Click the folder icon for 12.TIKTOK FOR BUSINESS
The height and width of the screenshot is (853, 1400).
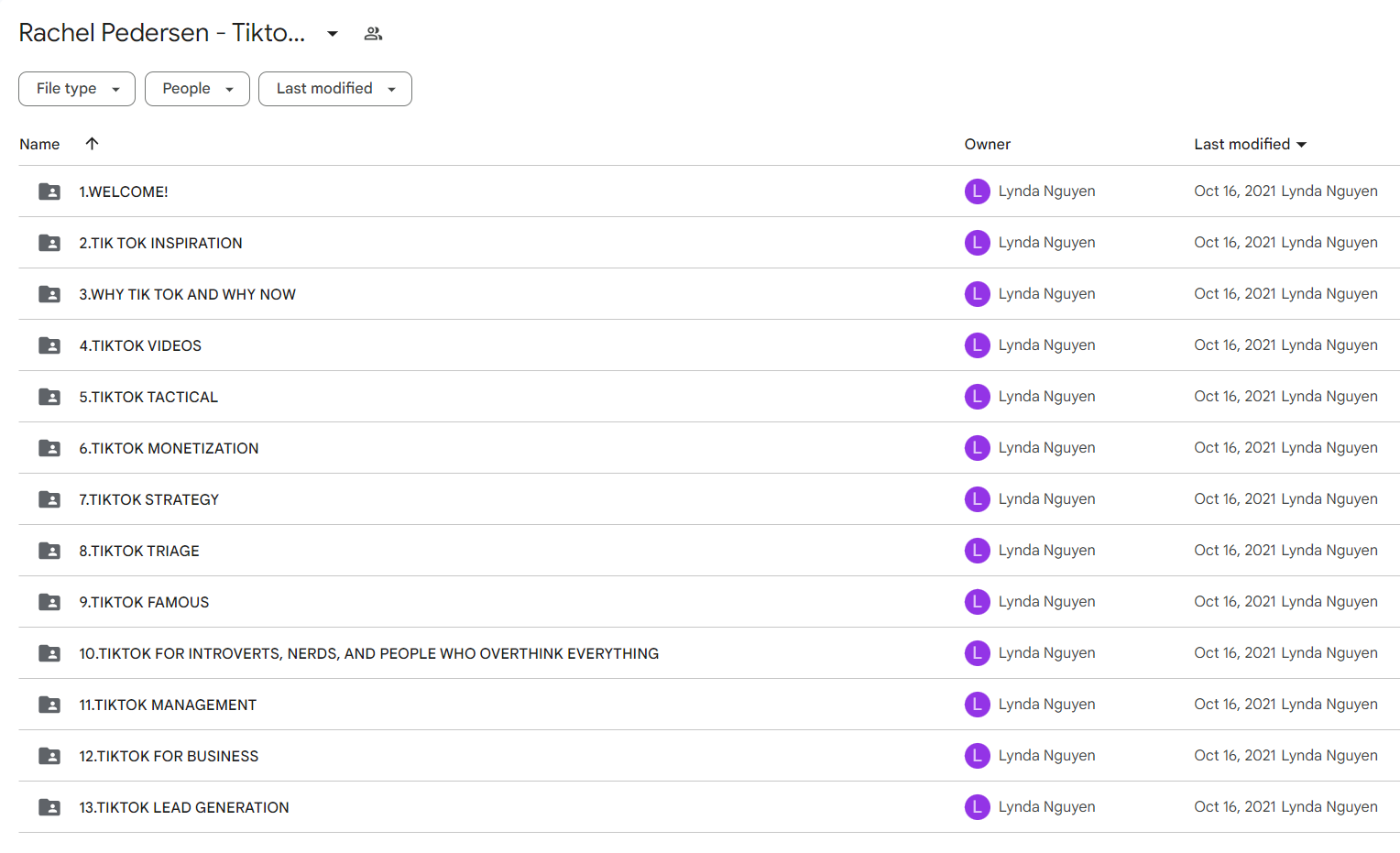coord(49,756)
